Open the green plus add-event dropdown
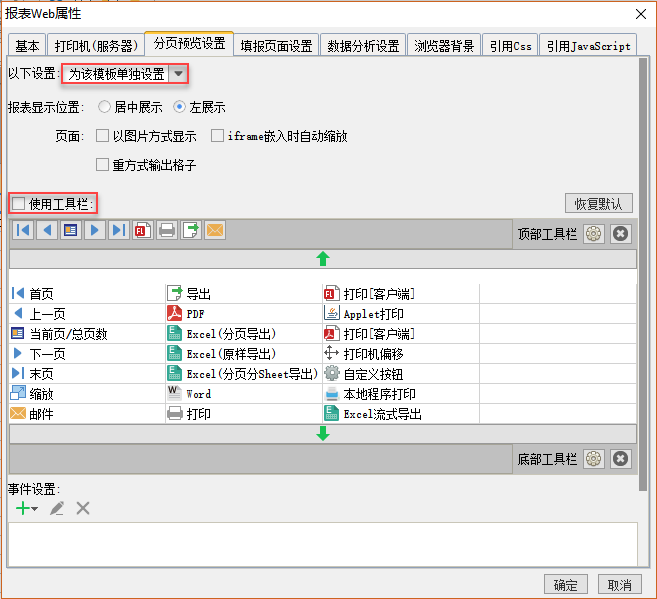This screenshot has height=599, width=657. point(27,509)
